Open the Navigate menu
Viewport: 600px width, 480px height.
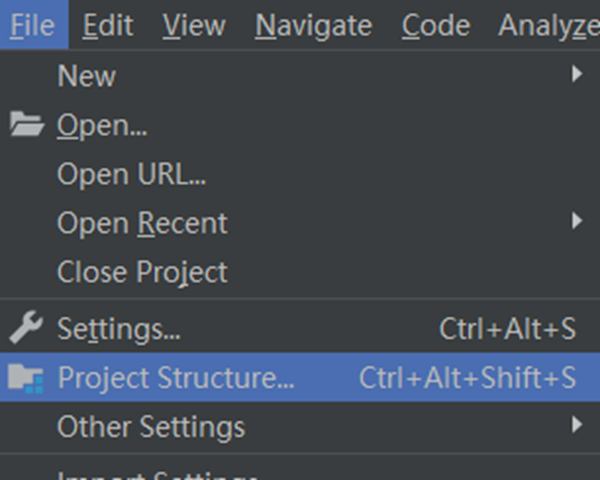pyautogui.click(x=313, y=25)
